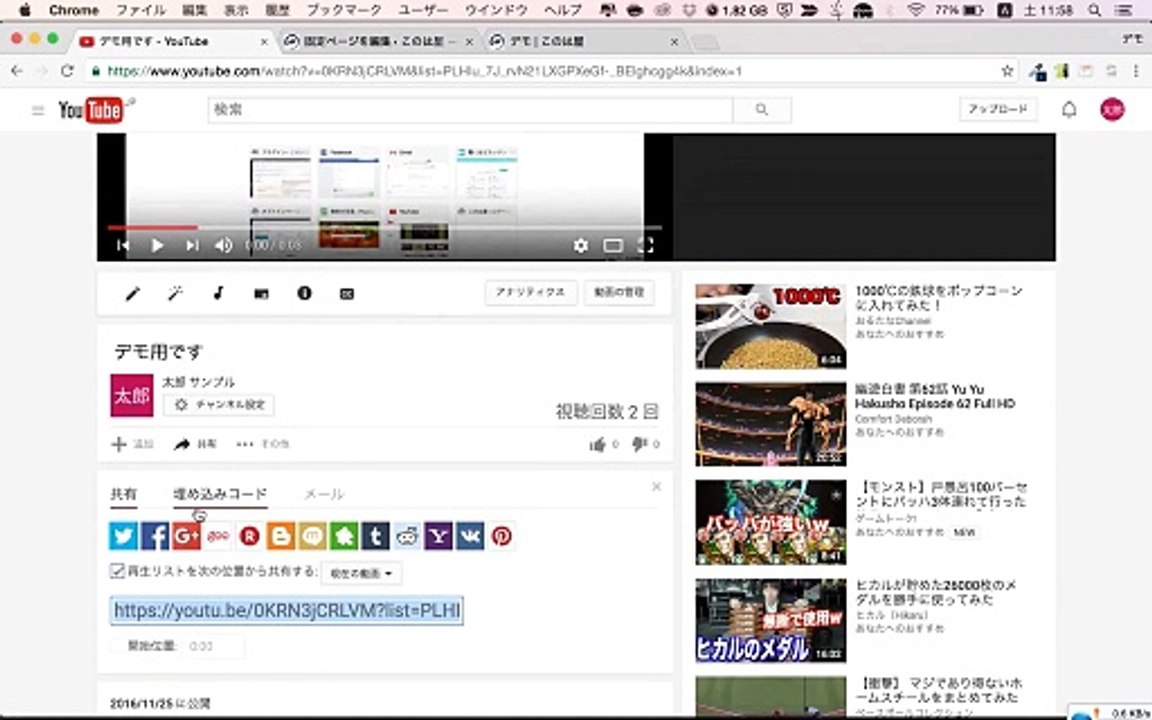This screenshot has width=1152, height=720.
Task: Open the 1000℃ popcorn video thumbnail
Action: pos(771,326)
